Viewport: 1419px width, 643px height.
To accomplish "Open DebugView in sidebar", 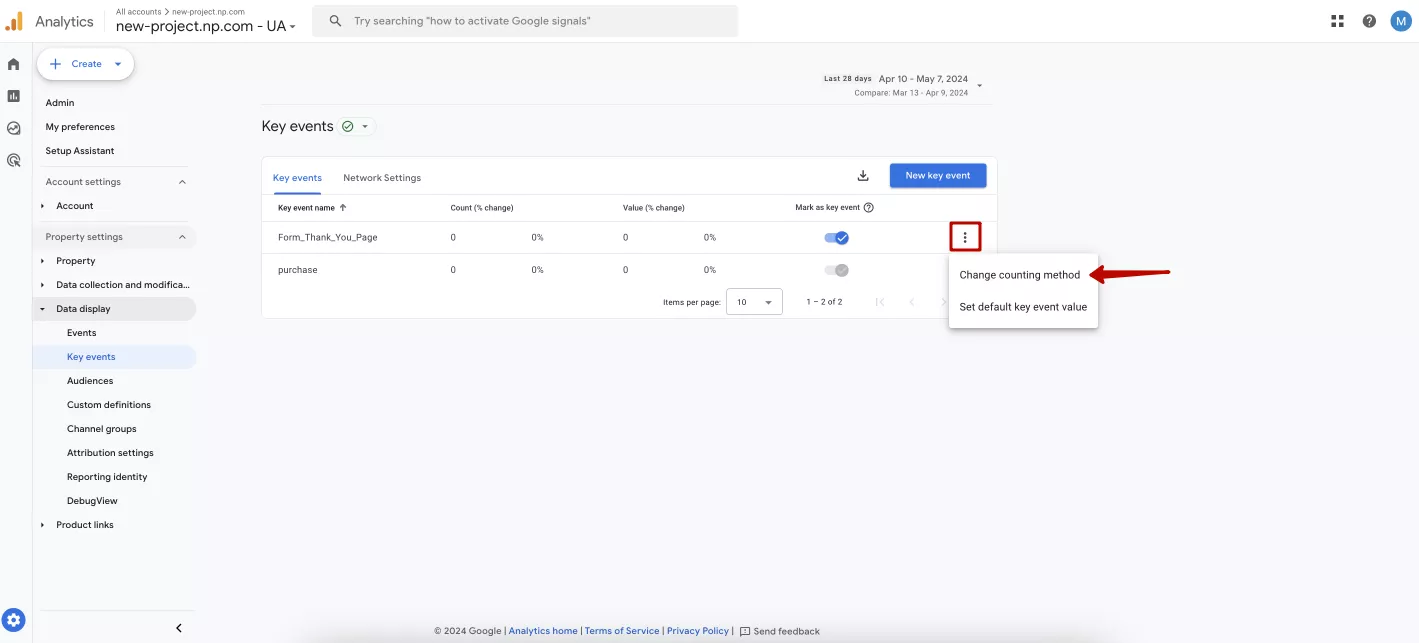I will click(92, 501).
